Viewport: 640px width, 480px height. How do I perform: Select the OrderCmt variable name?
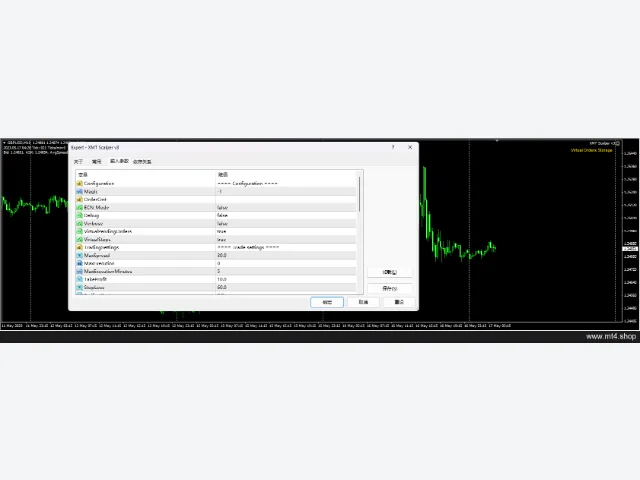95,200
